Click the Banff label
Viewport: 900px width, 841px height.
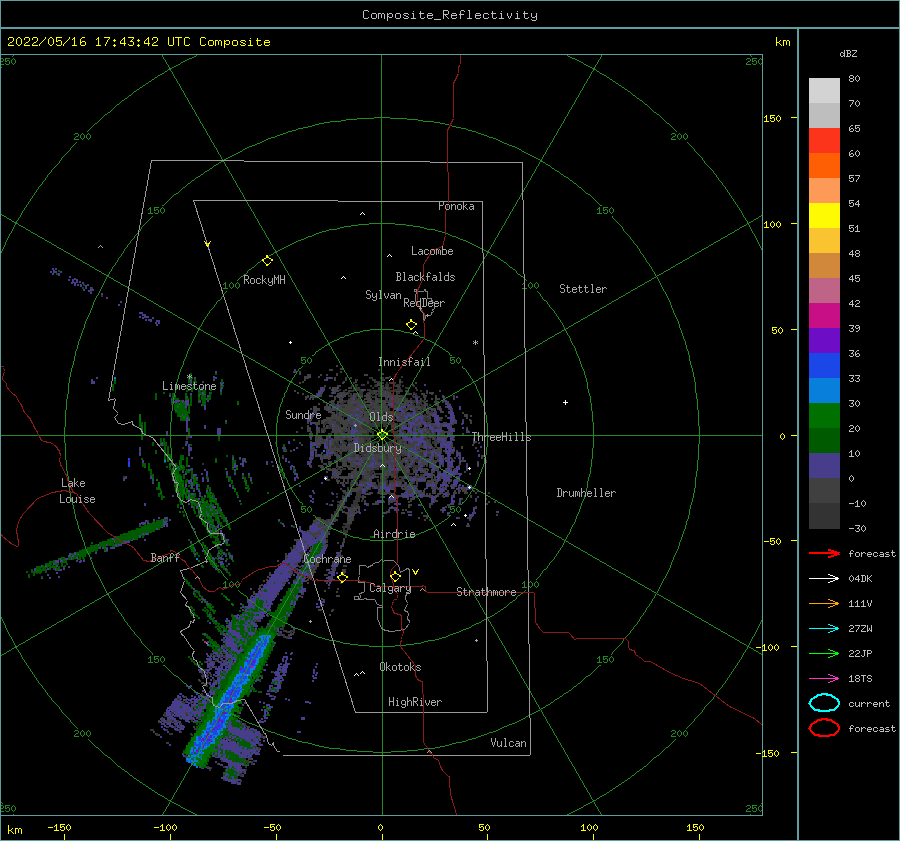click(165, 557)
